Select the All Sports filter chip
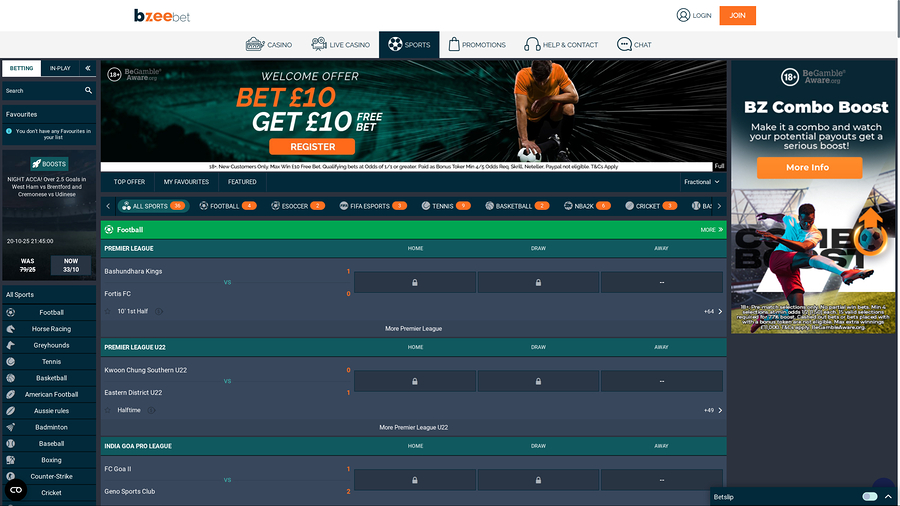The width and height of the screenshot is (900, 506). pyautogui.click(x=153, y=206)
